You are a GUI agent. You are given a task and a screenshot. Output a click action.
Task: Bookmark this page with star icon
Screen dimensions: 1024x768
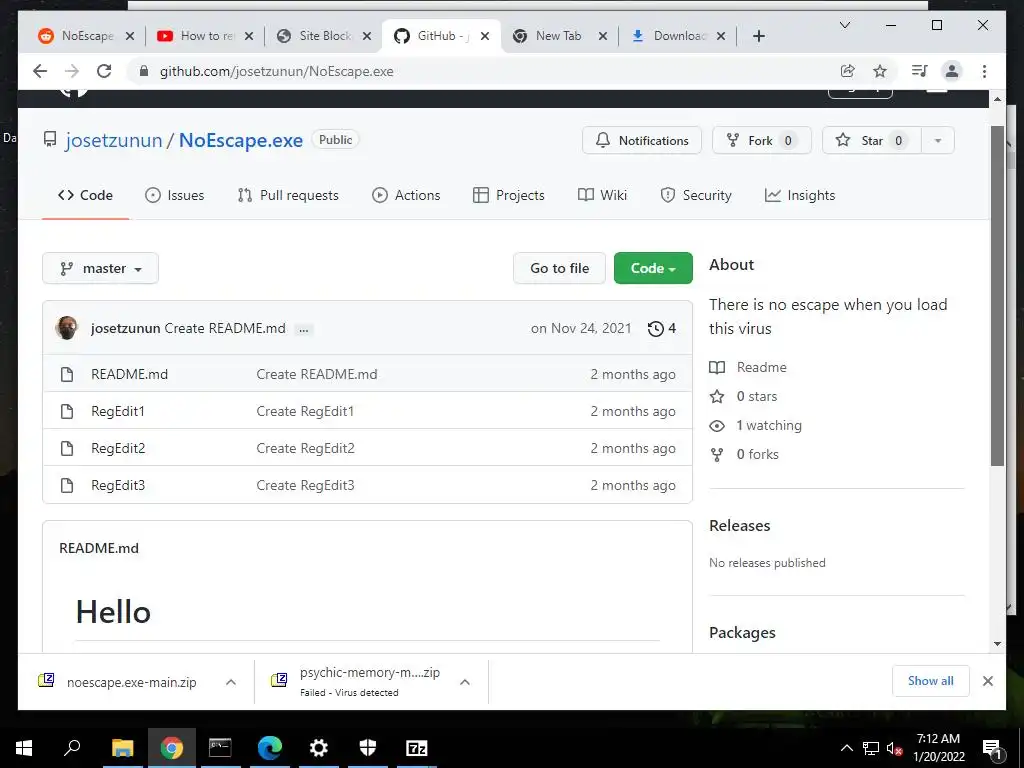point(880,71)
